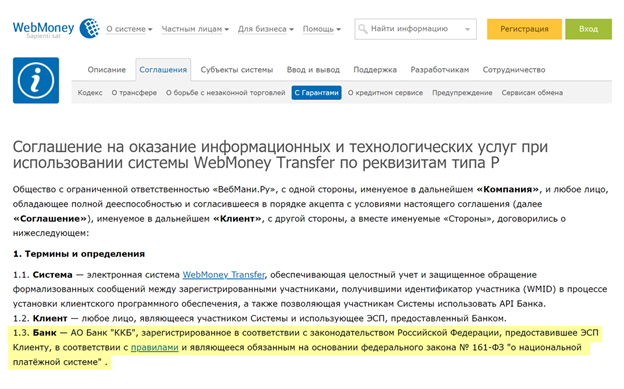Click the WebMoney globe logo icon
The height and width of the screenshot is (389, 624).
[90, 28]
